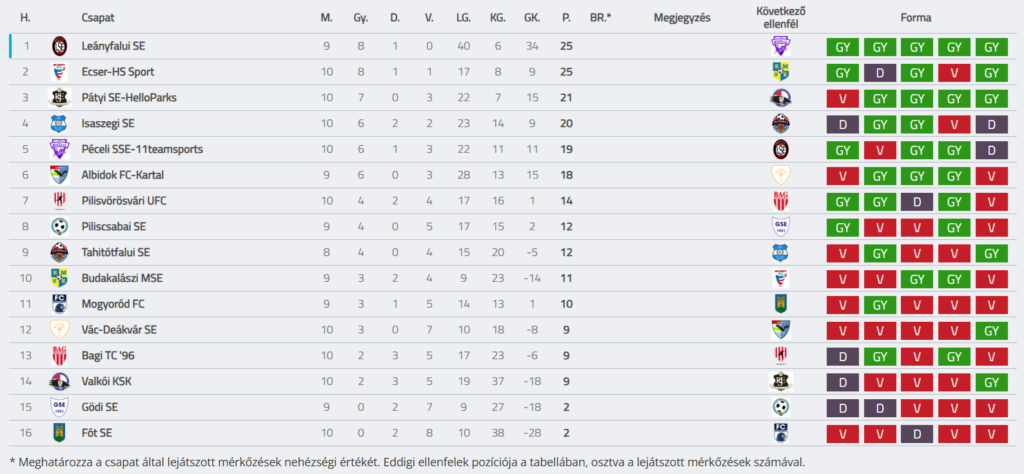
Task: Click next-opponent logo in Fót SE row
Action: [780, 433]
